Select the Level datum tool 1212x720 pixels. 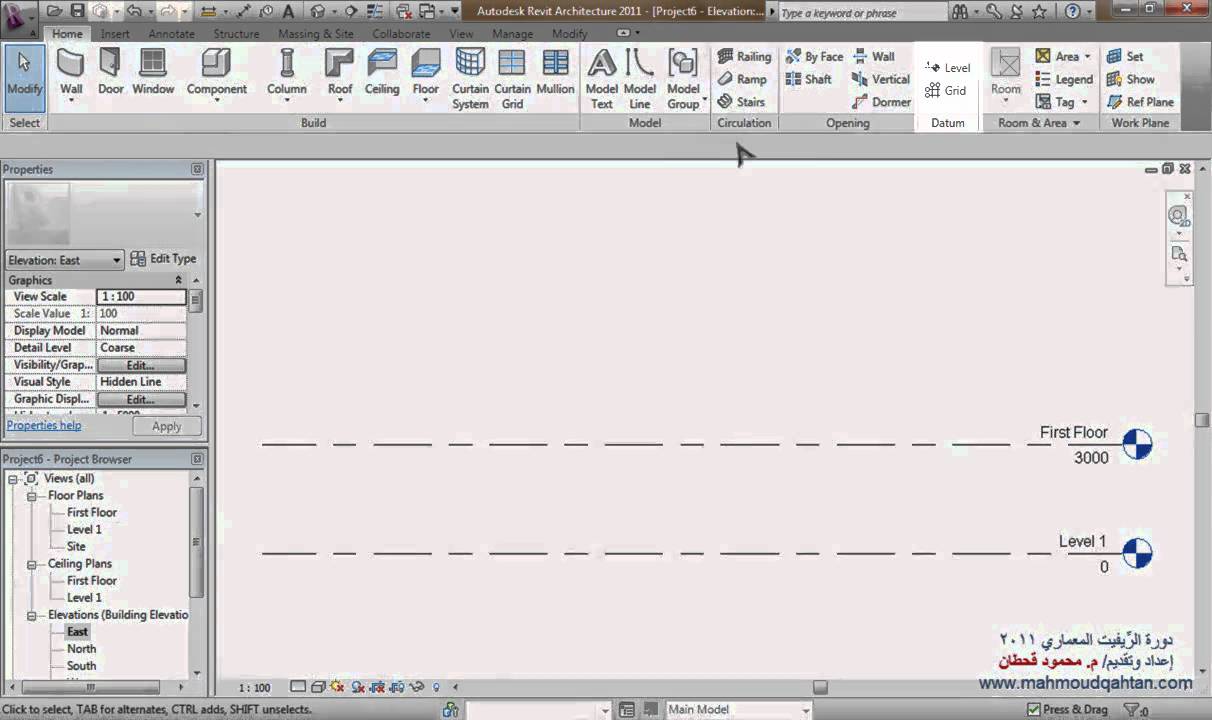click(x=948, y=68)
